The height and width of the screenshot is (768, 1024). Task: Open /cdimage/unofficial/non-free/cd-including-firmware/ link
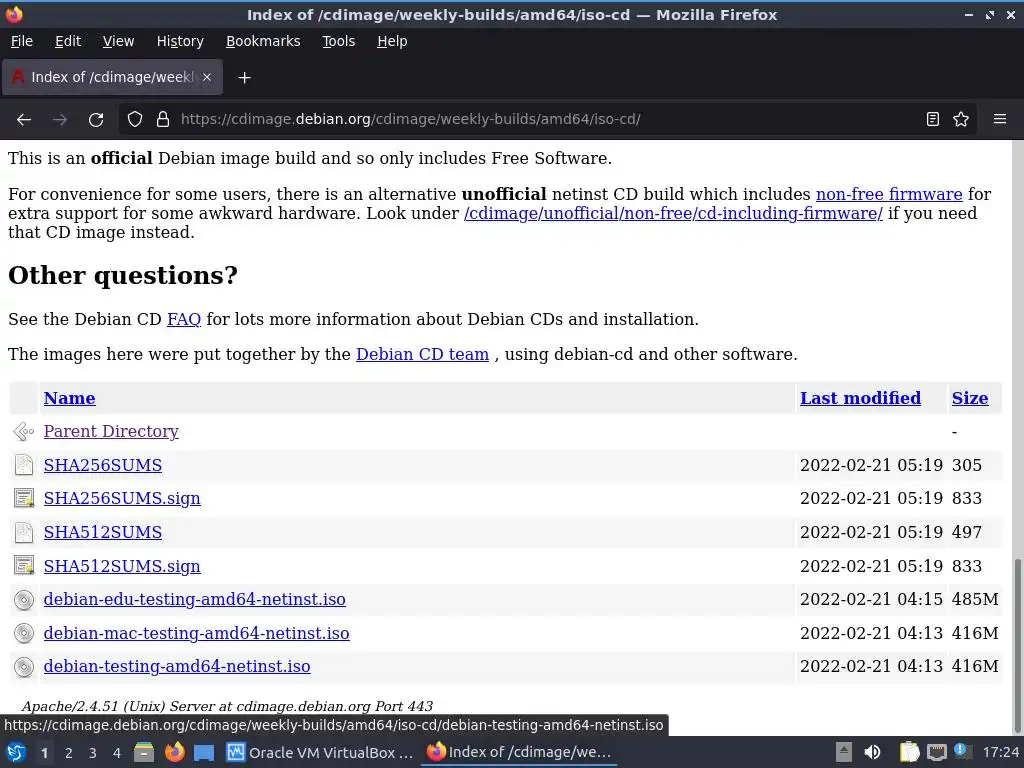point(673,214)
